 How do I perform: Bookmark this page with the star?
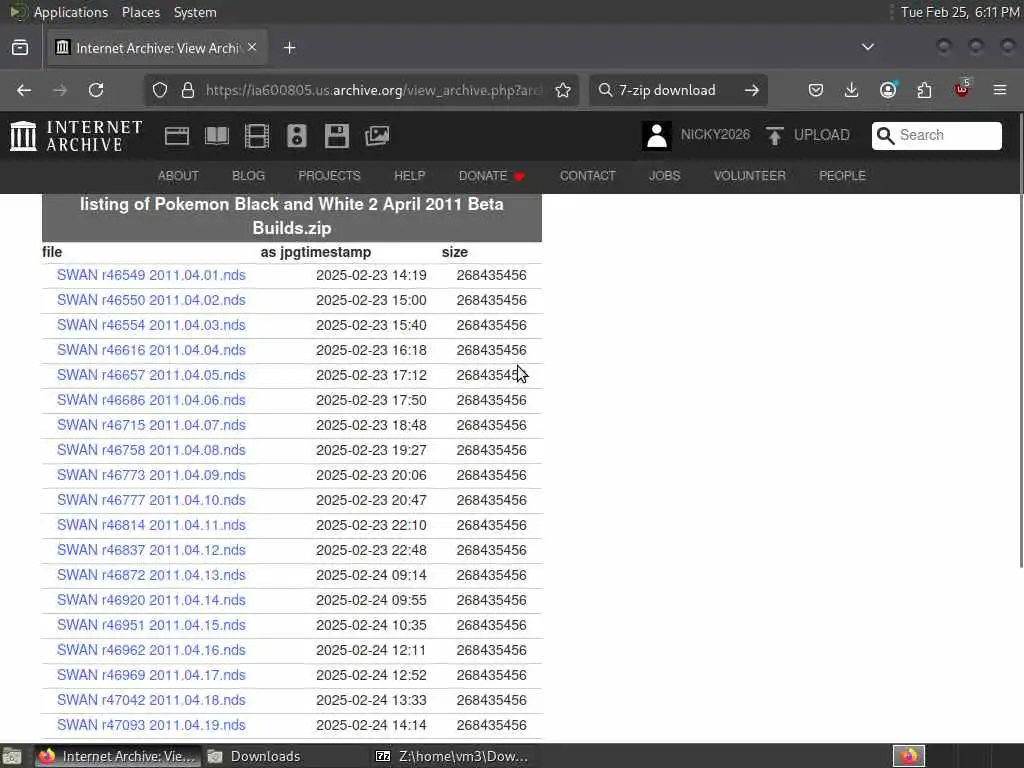[563, 90]
